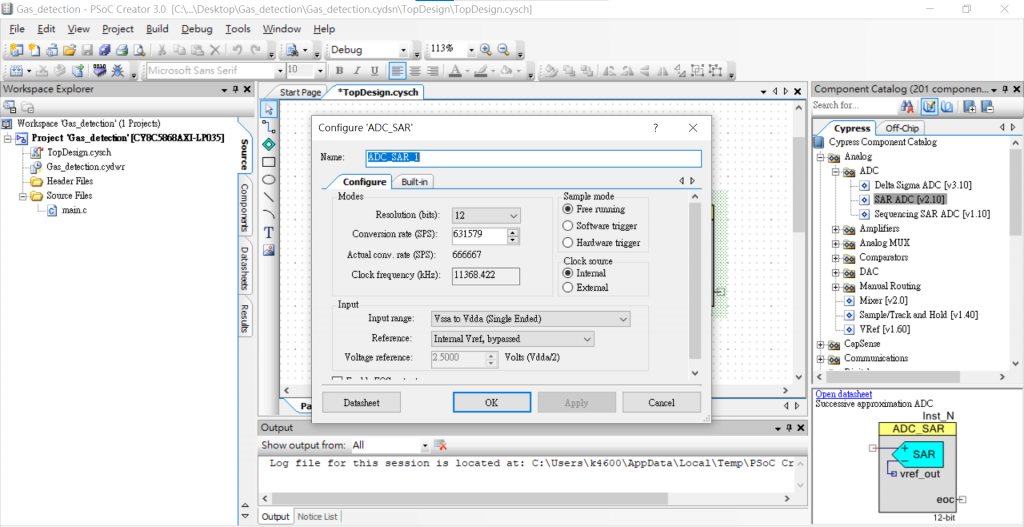Expand the Amplifiers catalog node
The height and width of the screenshot is (527, 1024).
pyautogui.click(x=835, y=229)
